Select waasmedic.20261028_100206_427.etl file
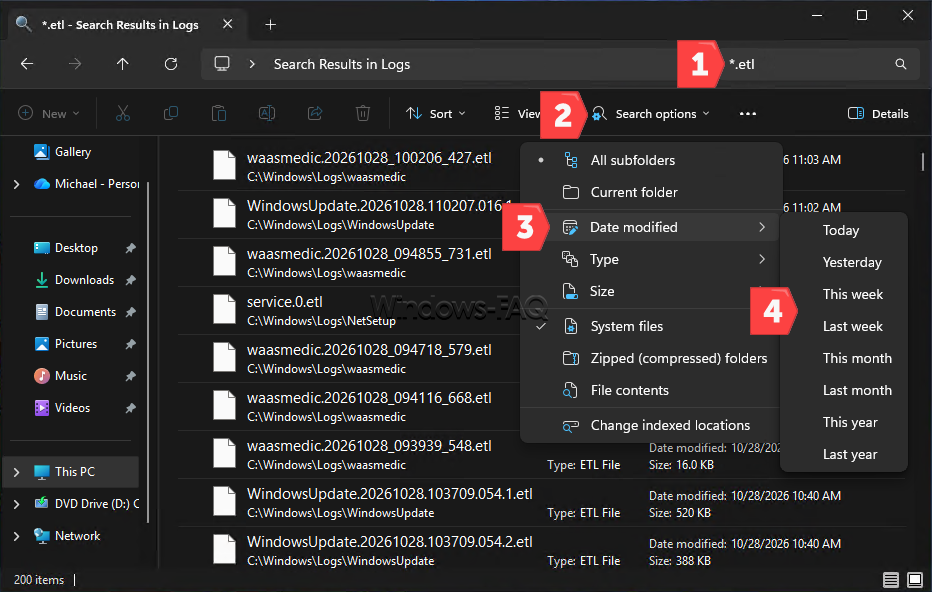 click(x=369, y=158)
